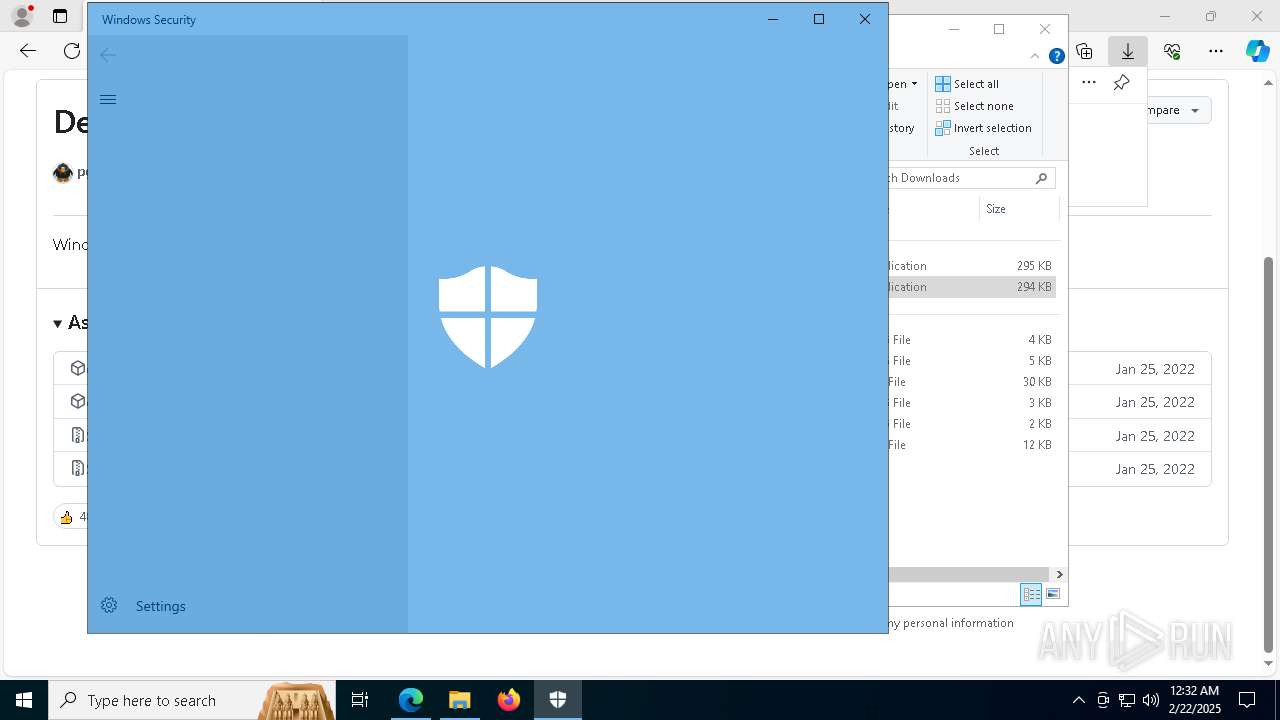Select the file row sized 295 KB

tap(972, 266)
